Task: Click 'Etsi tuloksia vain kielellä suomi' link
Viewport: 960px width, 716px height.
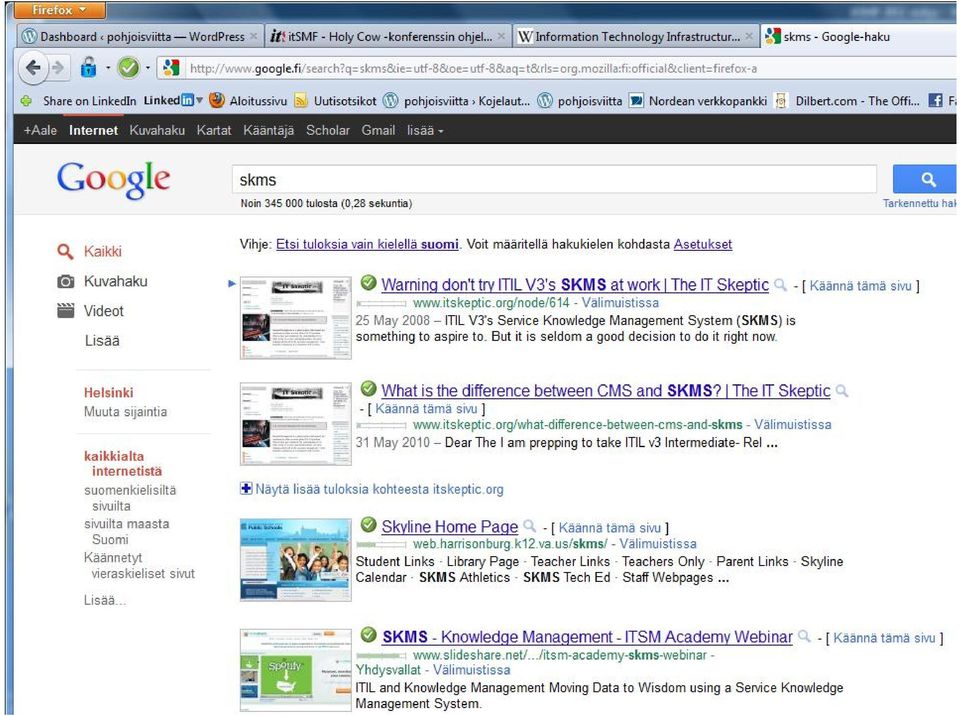Action: [367, 244]
